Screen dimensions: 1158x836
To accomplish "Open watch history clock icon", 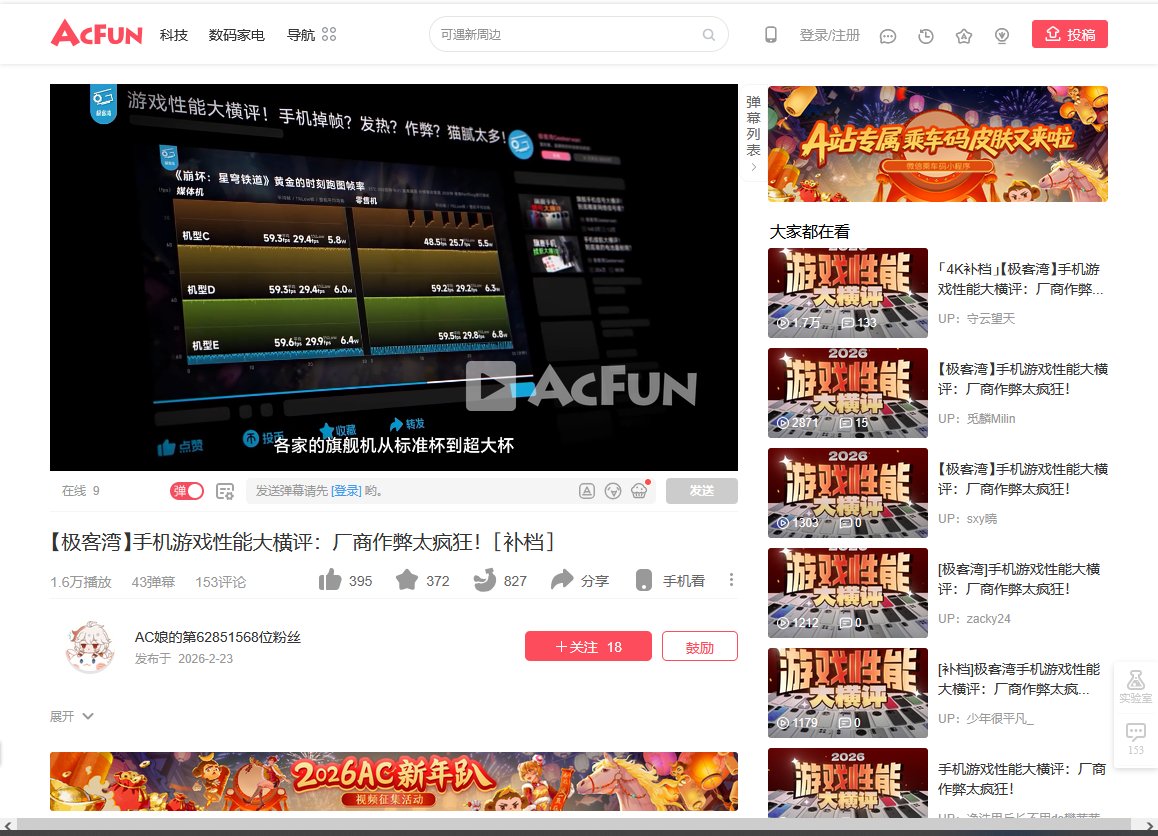I will click(x=925, y=35).
